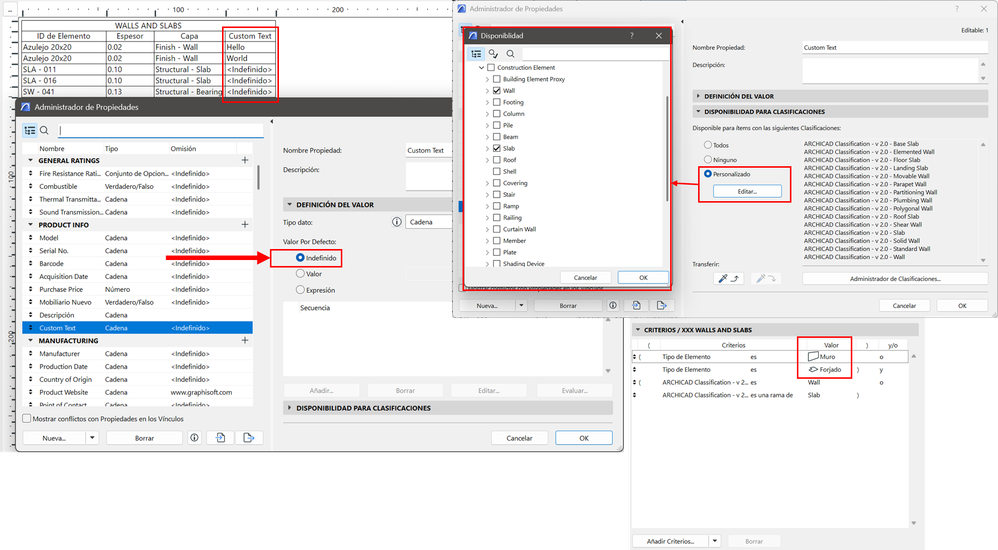Screen dimensions: 998x550
Task: Expand Wall node in Disponibilidad tree
Action: [x=488, y=90]
